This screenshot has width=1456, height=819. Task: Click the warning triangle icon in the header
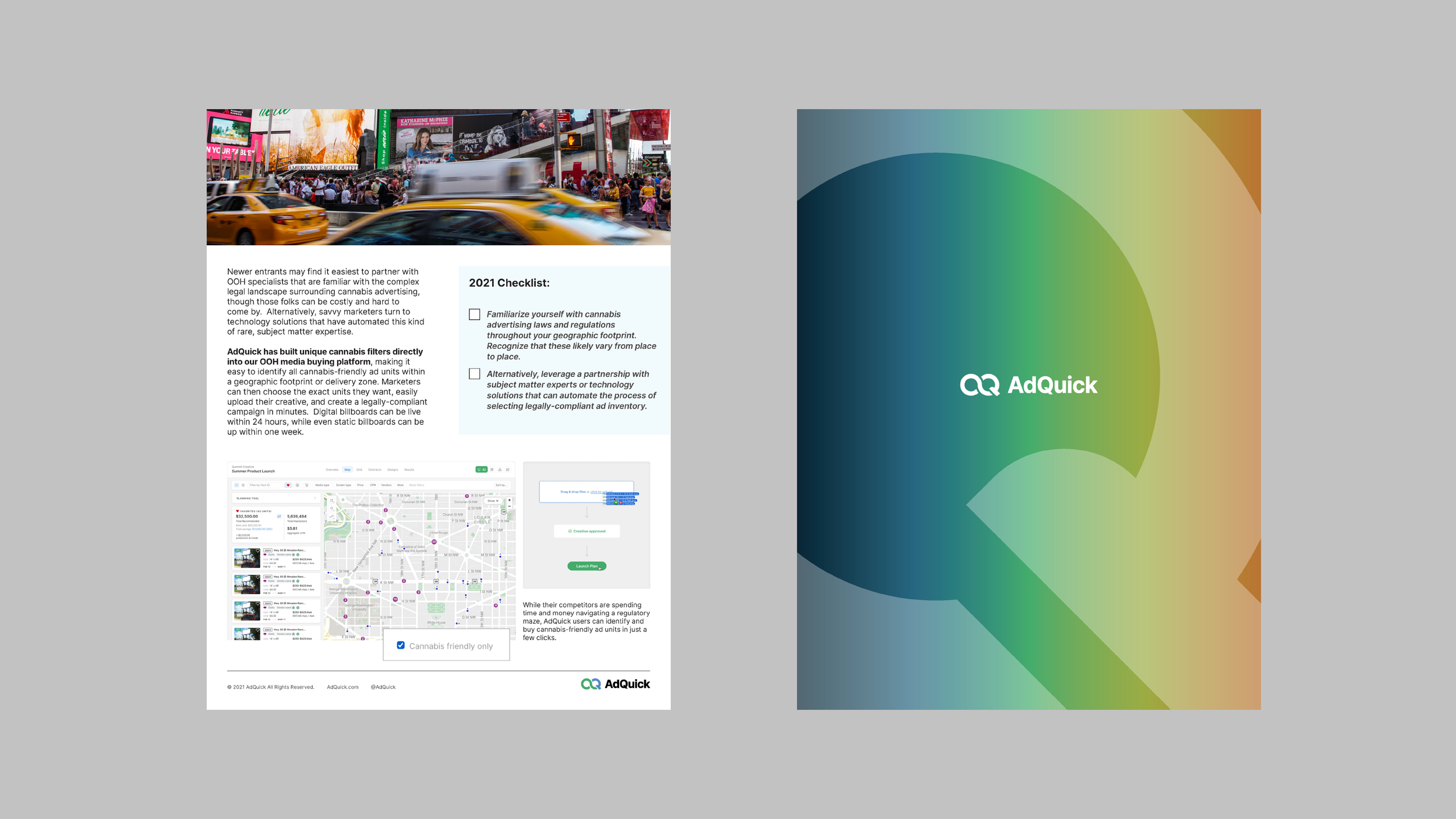tap(500, 469)
